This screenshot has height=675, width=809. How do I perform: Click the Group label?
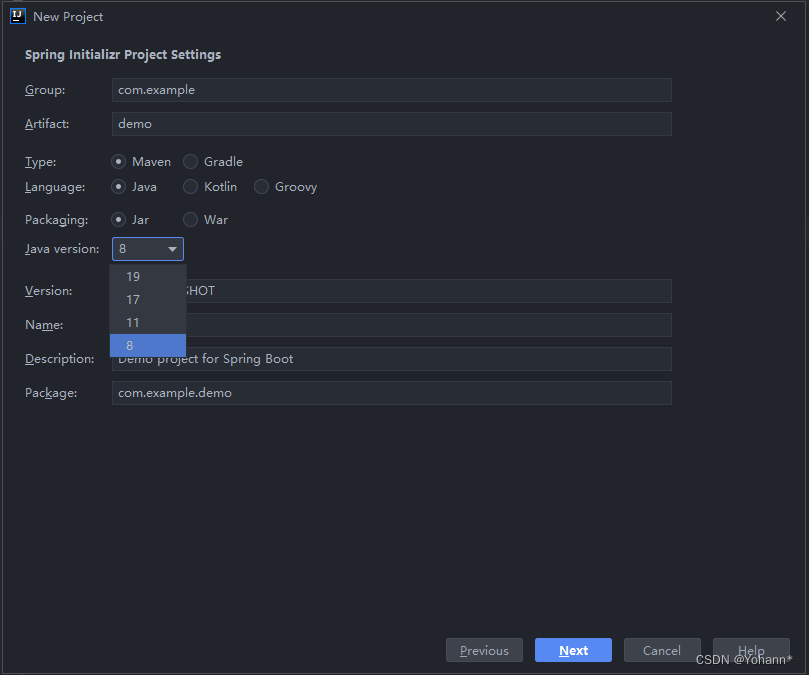click(45, 90)
